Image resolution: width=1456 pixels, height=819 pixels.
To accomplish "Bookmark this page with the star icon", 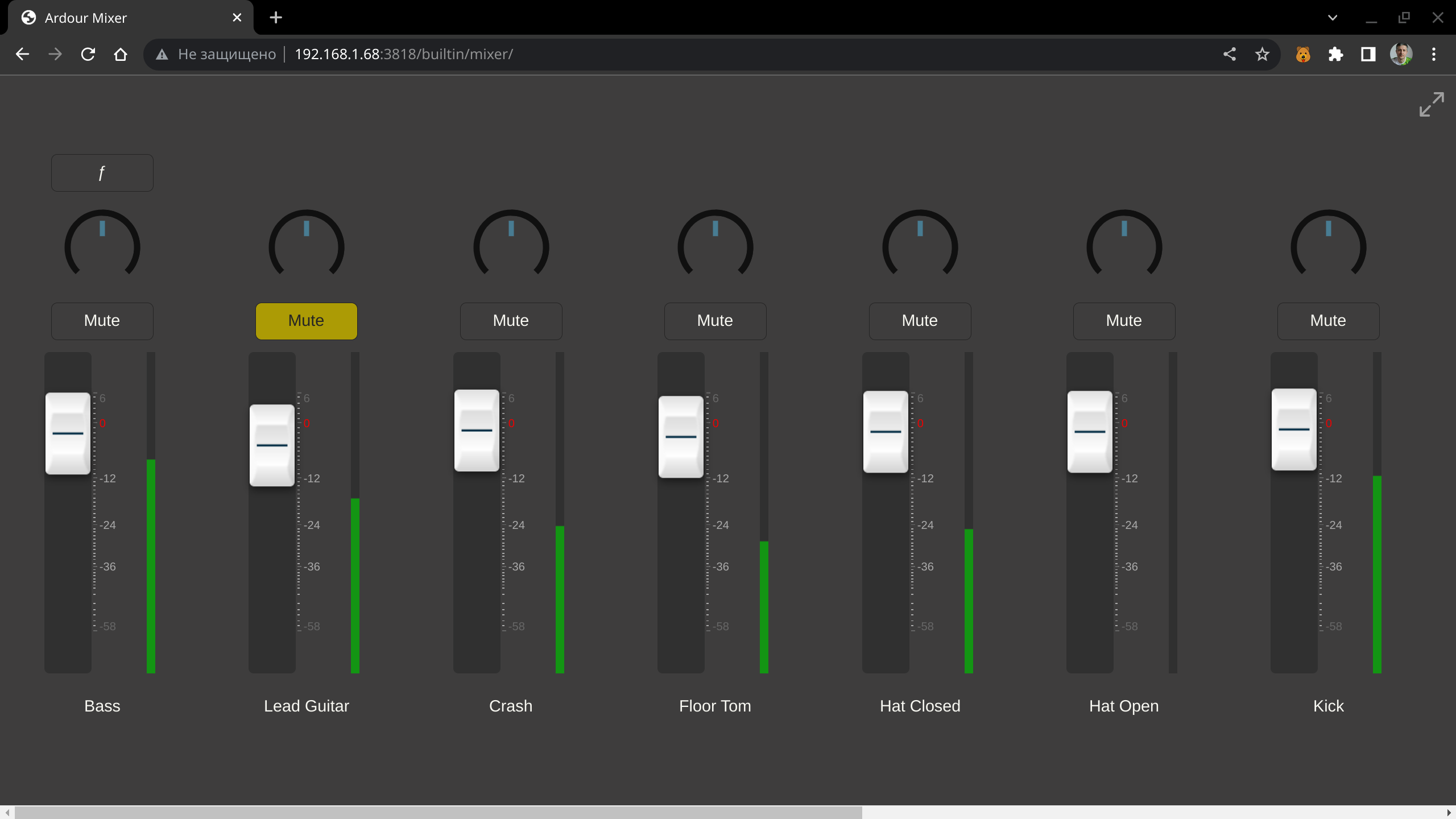I will click(x=1262, y=54).
